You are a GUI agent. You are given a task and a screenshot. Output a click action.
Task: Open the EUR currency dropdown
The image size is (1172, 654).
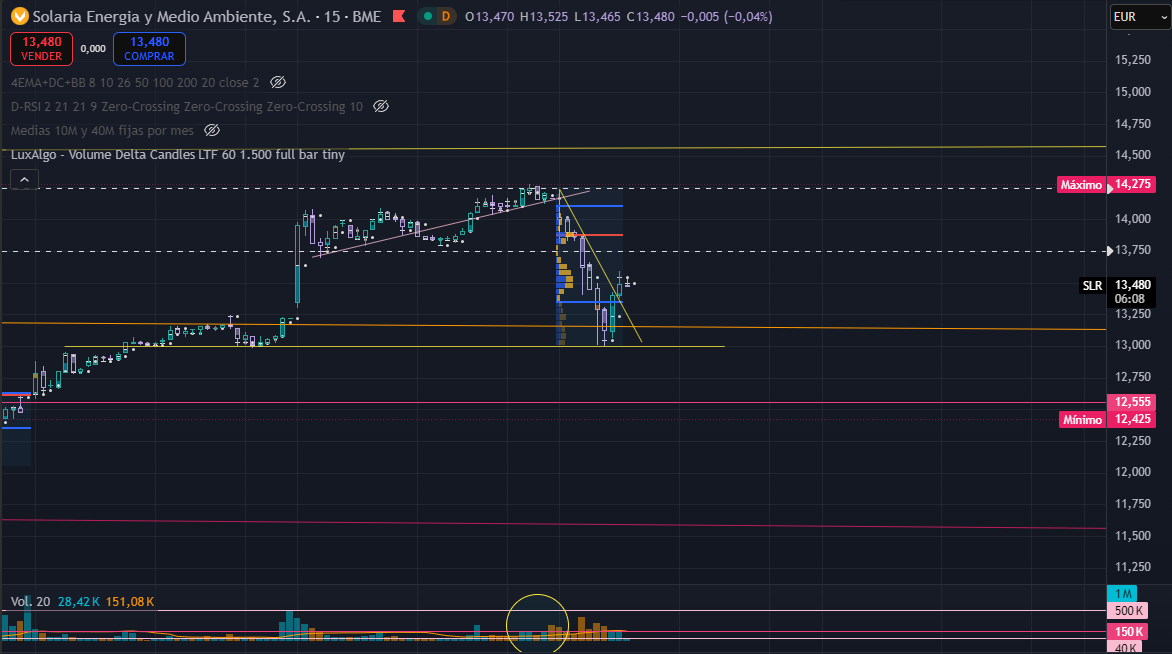(1140, 16)
